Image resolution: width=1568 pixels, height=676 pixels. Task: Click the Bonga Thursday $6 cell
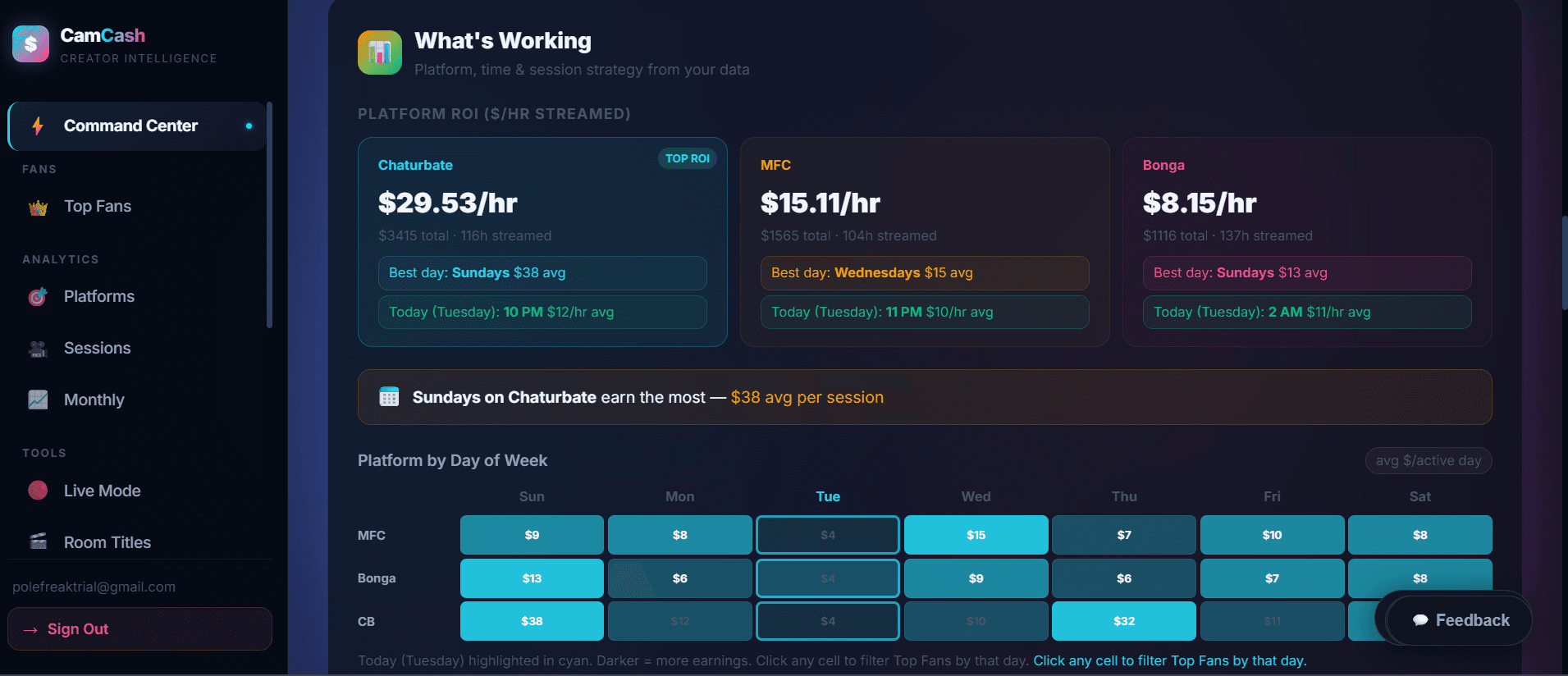pyautogui.click(x=1124, y=578)
